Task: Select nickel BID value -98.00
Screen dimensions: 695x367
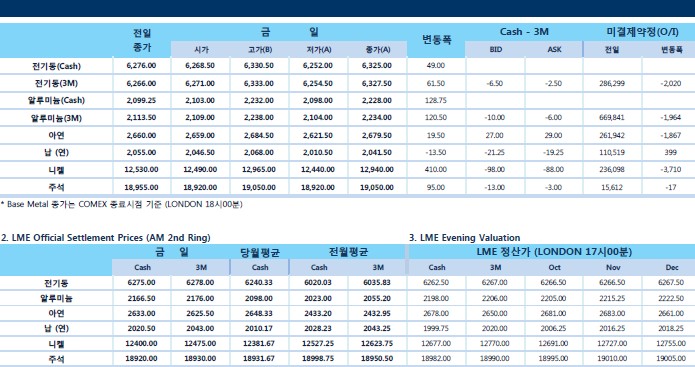Action: coord(494,169)
